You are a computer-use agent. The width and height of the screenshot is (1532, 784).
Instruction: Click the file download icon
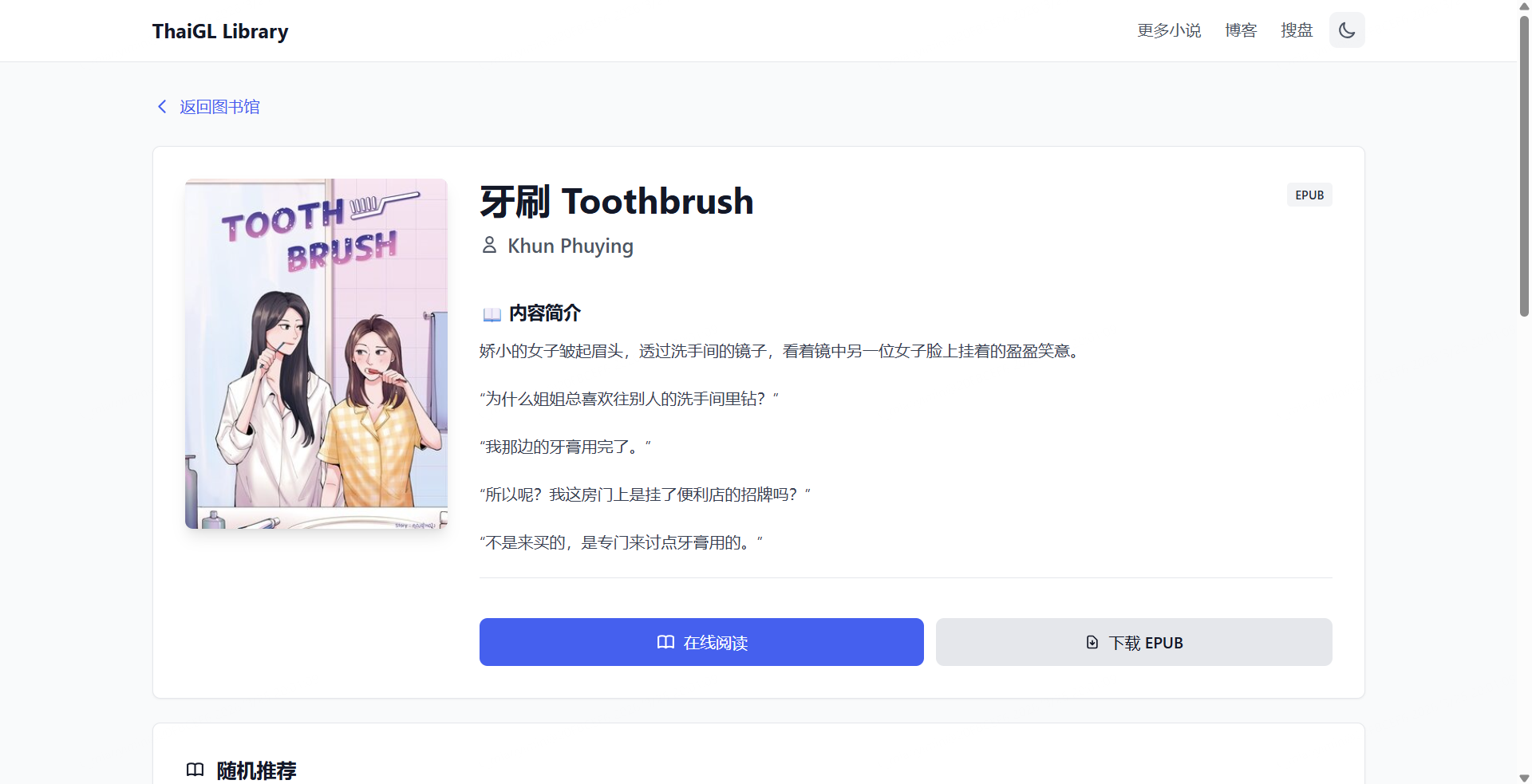pos(1092,642)
